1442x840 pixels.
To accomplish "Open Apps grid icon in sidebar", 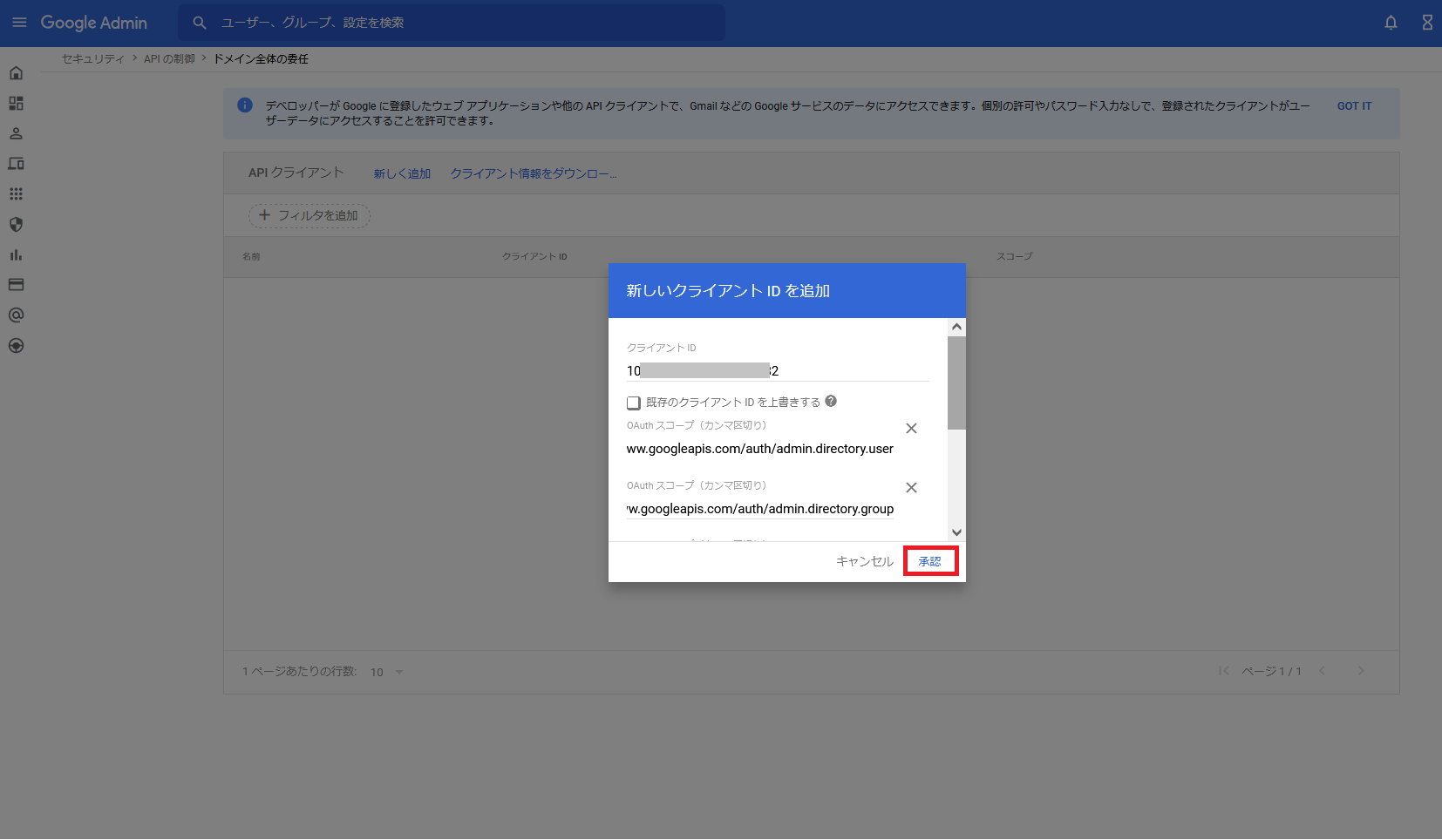I will coord(16,194).
